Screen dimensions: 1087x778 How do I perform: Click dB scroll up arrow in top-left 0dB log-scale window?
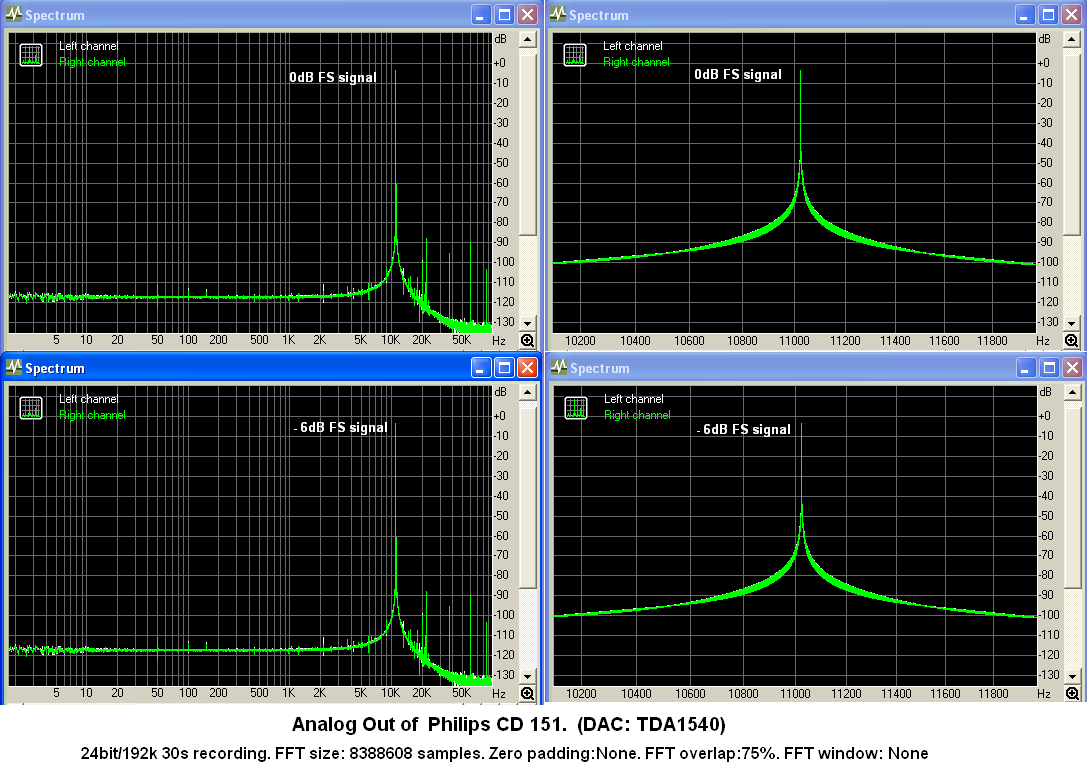[528, 40]
